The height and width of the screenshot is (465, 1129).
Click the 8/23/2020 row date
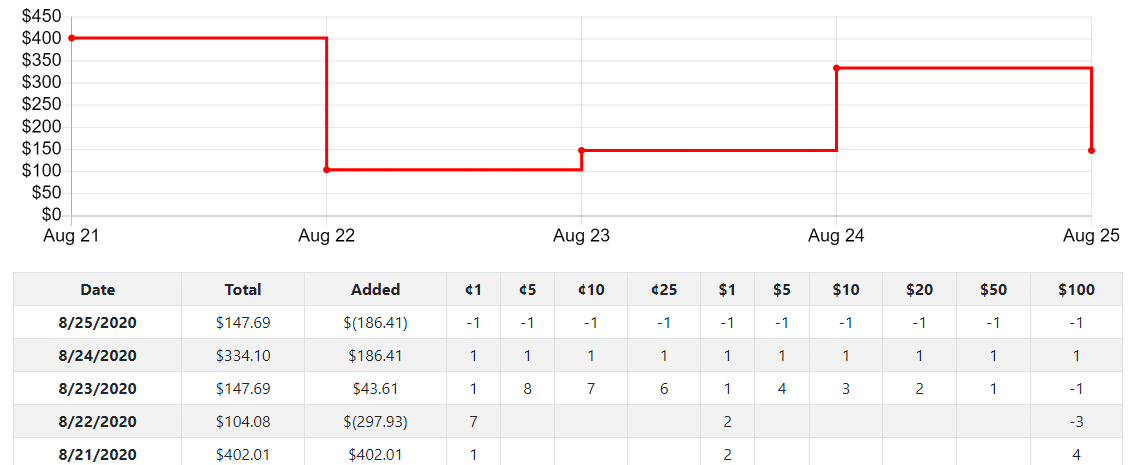click(98, 389)
